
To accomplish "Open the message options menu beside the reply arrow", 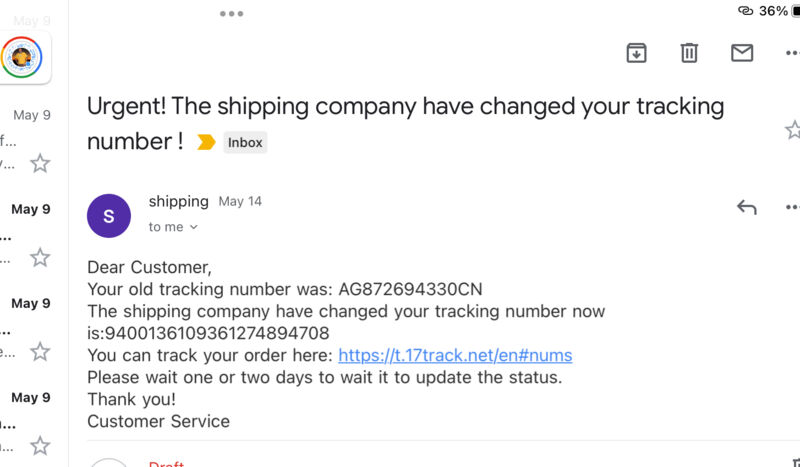I will pyautogui.click(x=792, y=207).
